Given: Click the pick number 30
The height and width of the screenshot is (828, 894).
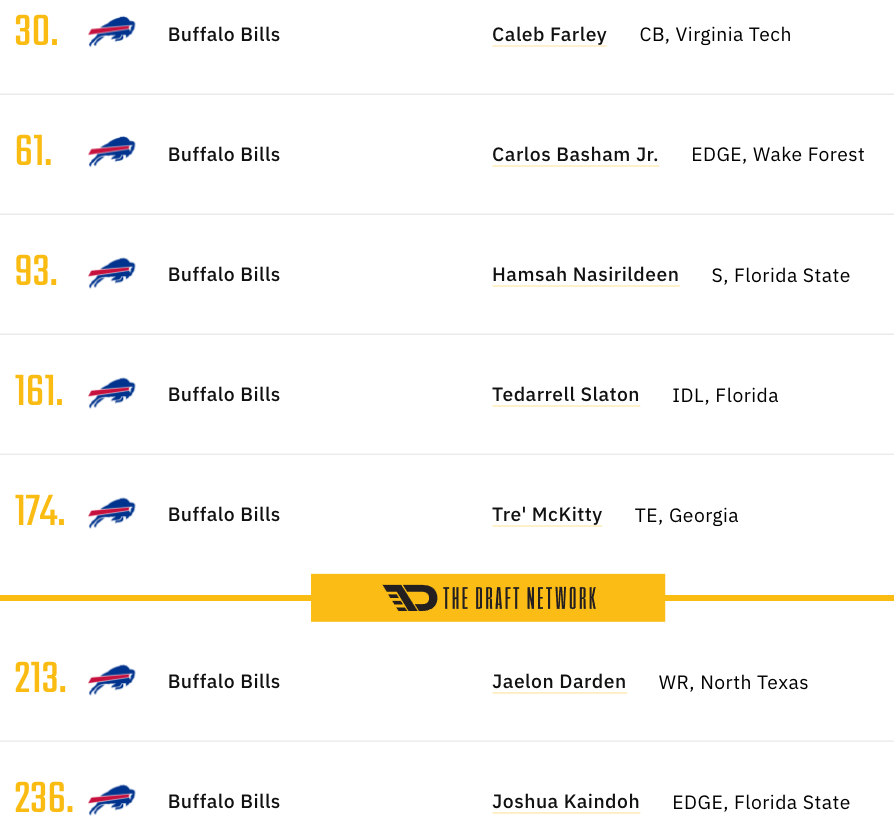Looking at the screenshot, I should 36,31.
